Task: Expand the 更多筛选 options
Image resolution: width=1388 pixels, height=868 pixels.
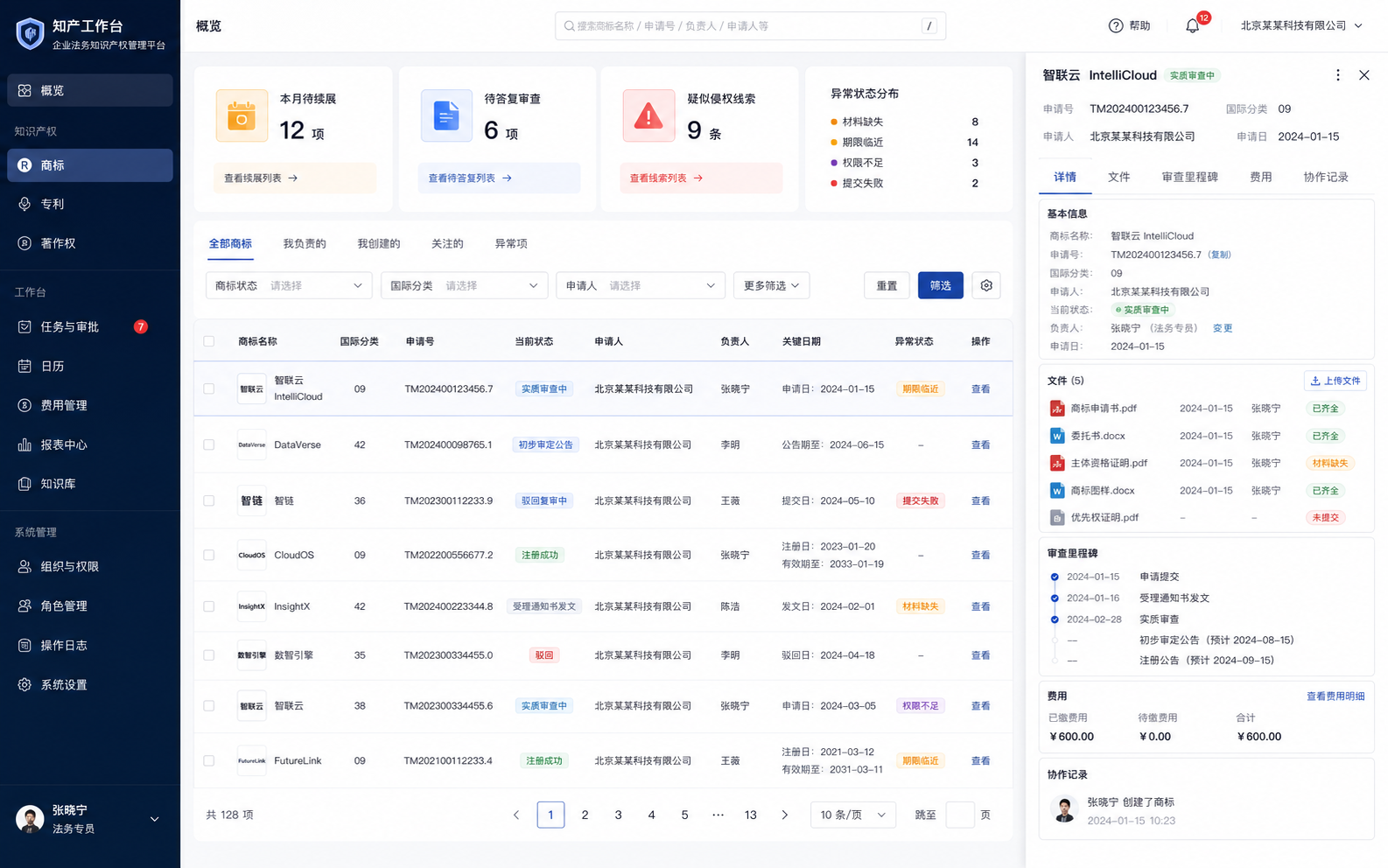Action: coord(772,285)
